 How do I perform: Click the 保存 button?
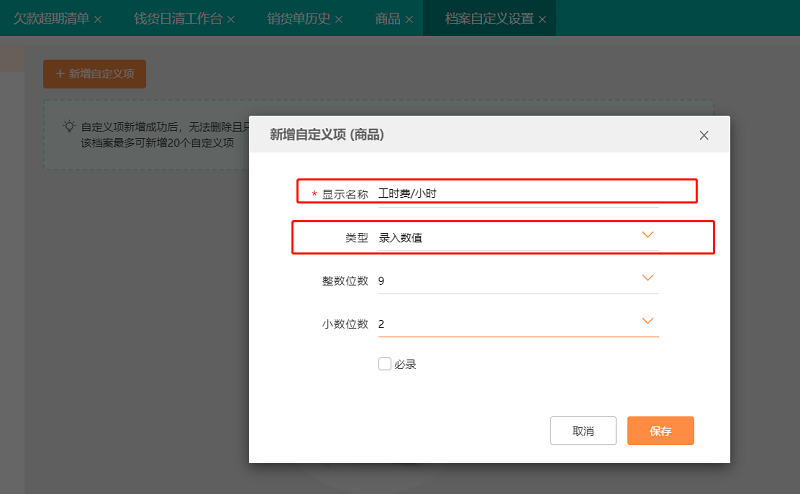click(x=660, y=431)
